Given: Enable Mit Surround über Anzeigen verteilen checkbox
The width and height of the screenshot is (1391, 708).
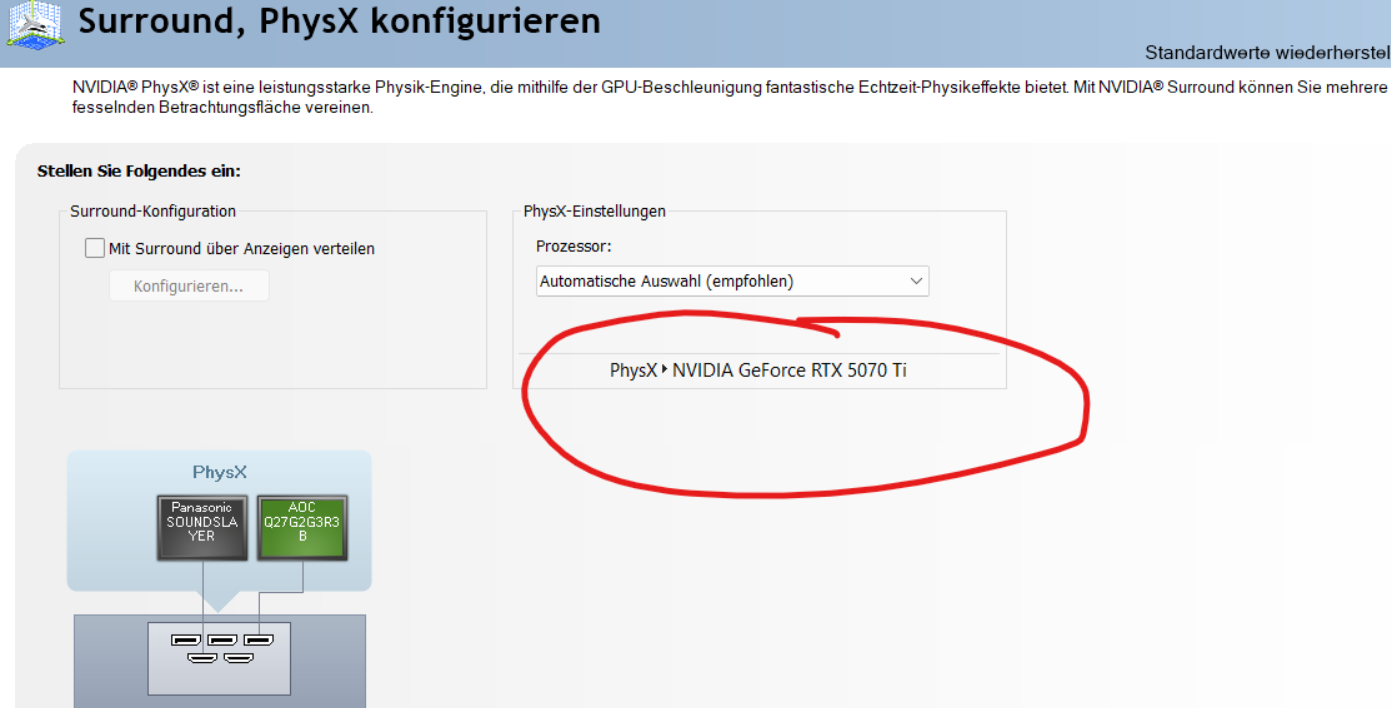Looking at the screenshot, I should coord(95,248).
